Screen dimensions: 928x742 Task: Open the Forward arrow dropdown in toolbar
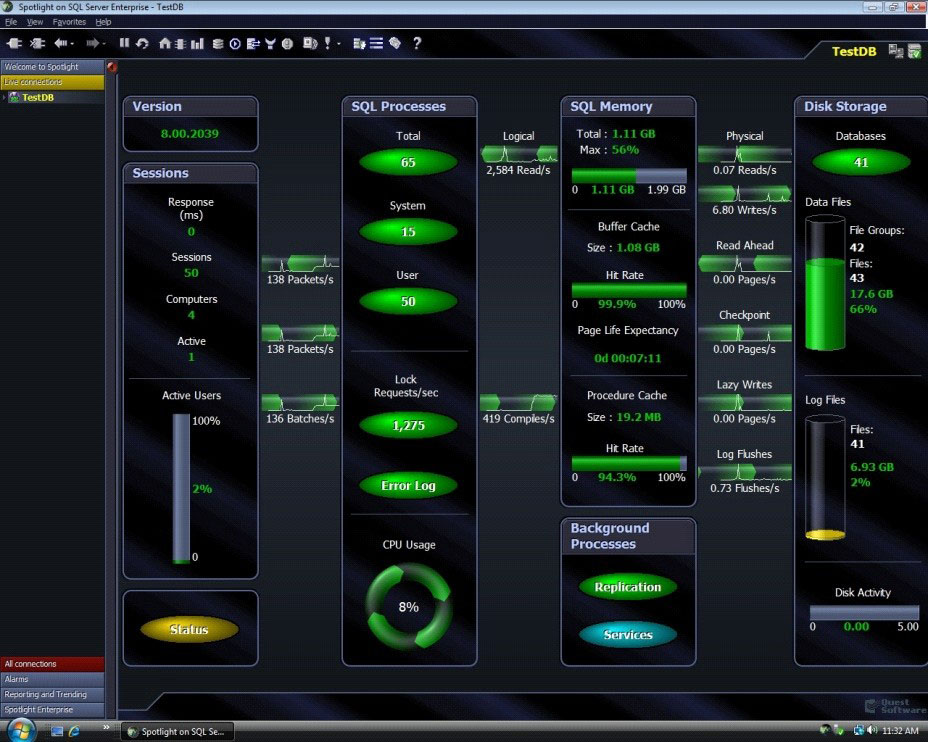(x=103, y=43)
